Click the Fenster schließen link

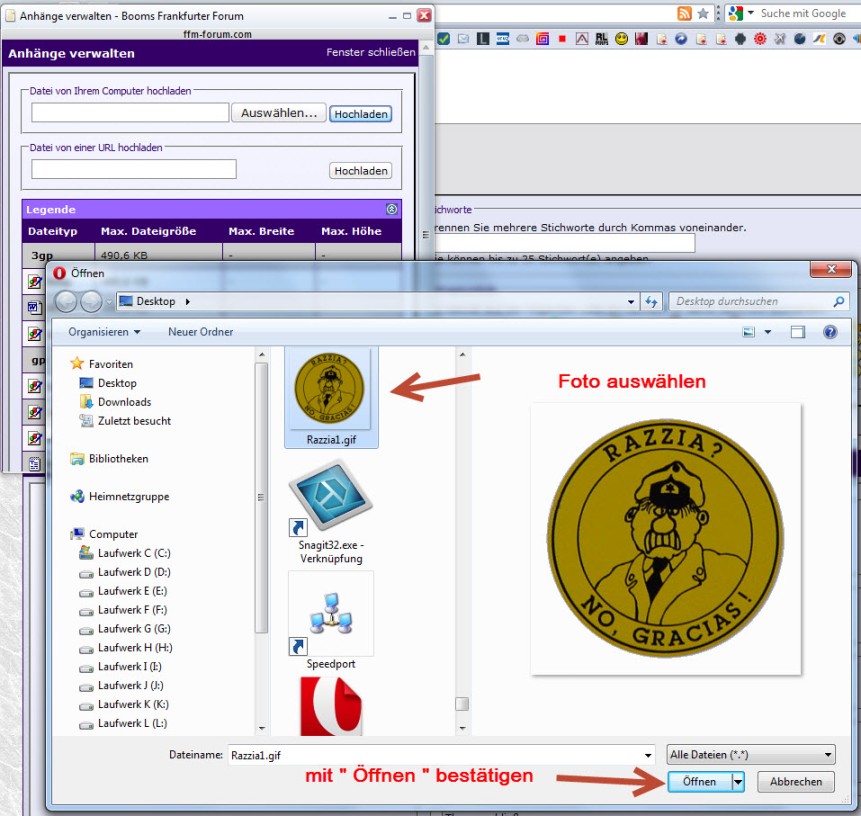(370, 53)
